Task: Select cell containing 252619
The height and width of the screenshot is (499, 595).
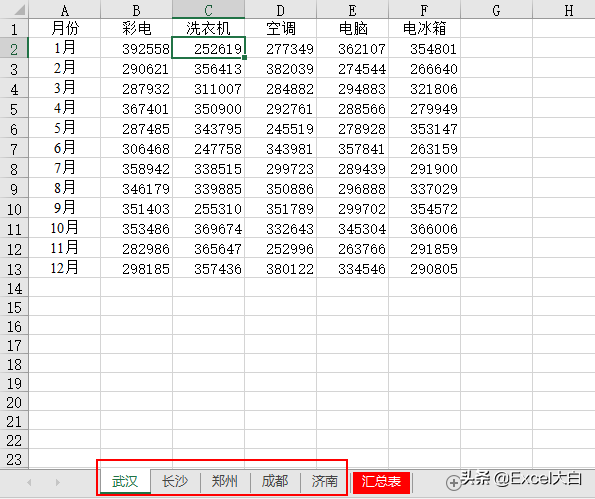Action: [208, 48]
